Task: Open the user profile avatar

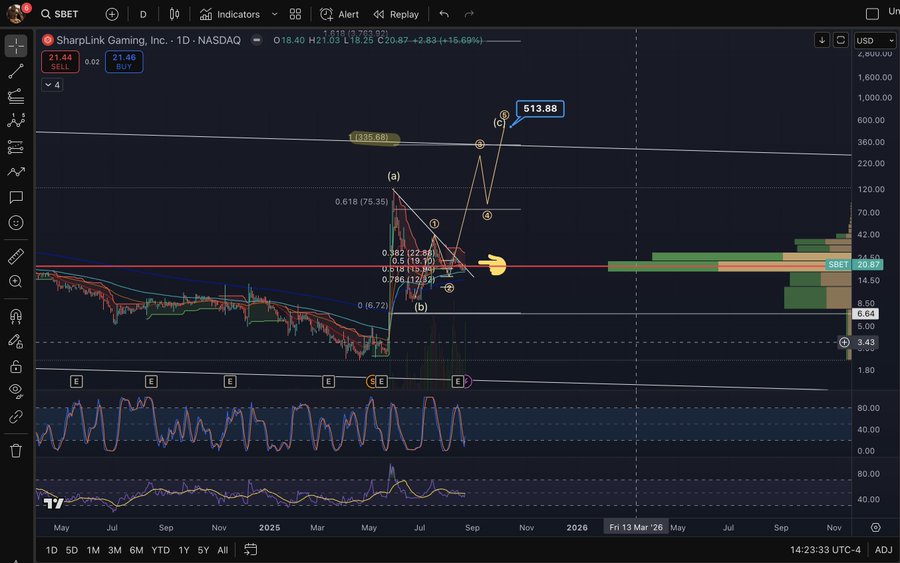Action: point(15,14)
